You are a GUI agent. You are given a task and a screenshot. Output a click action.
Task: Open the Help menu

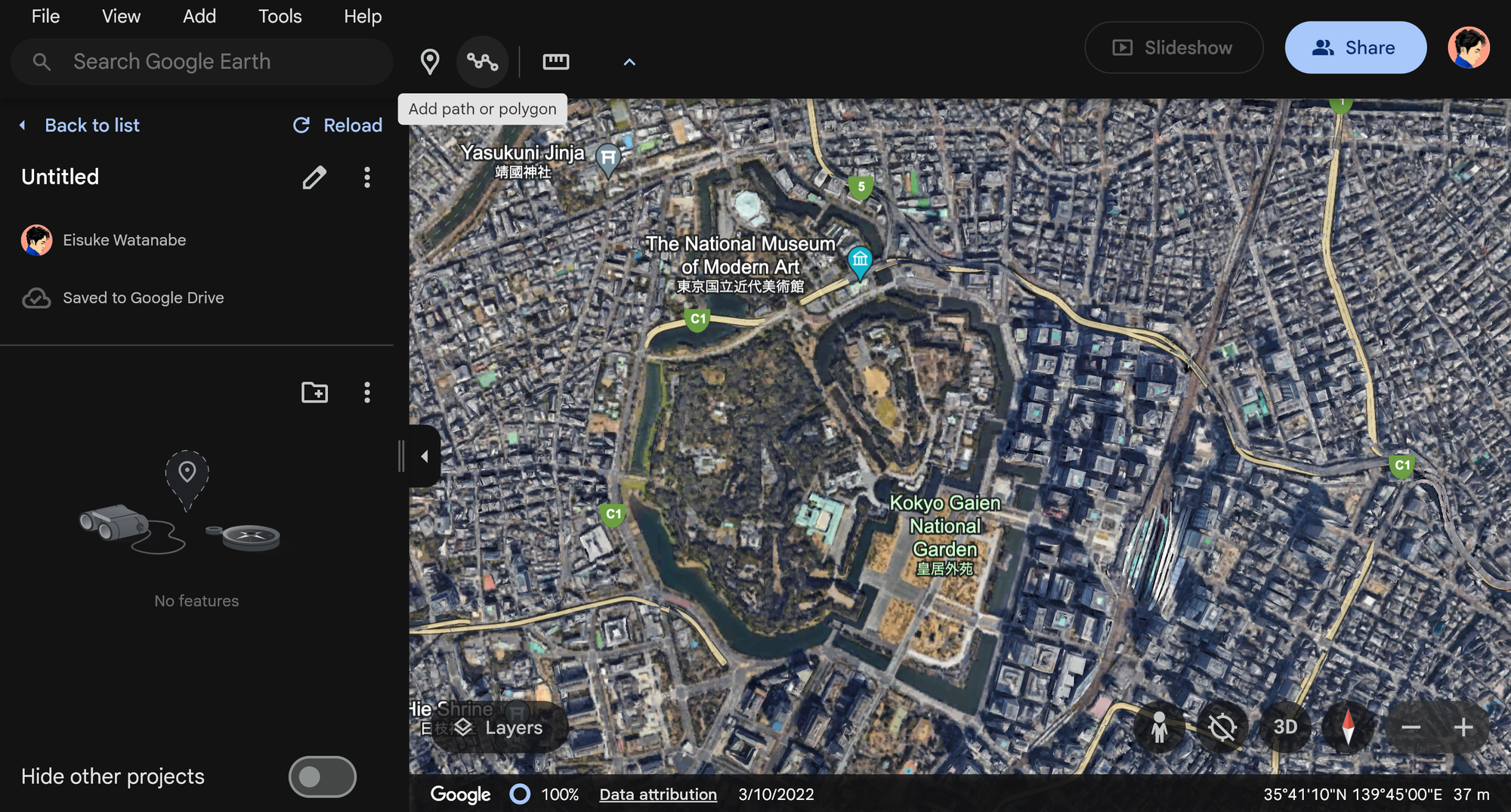[x=363, y=16]
